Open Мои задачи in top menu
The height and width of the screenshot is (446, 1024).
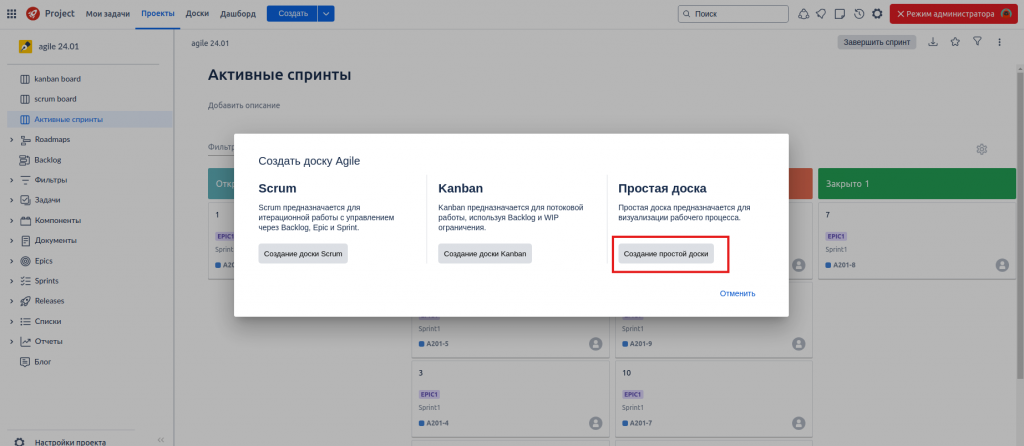[108, 14]
